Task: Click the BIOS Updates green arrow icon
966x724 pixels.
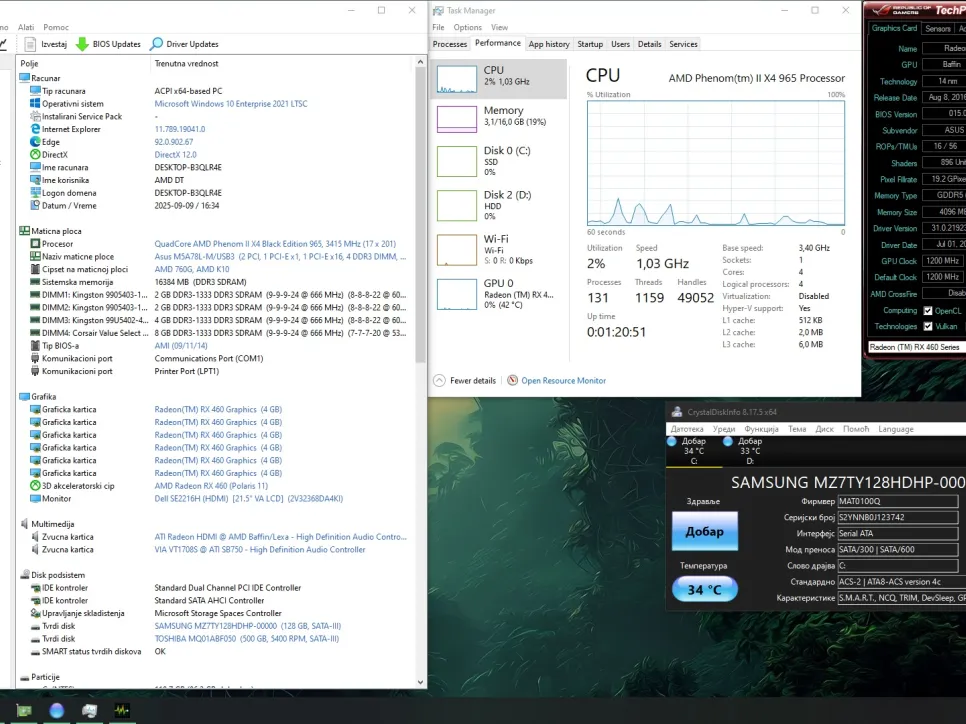Action: [82, 44]
